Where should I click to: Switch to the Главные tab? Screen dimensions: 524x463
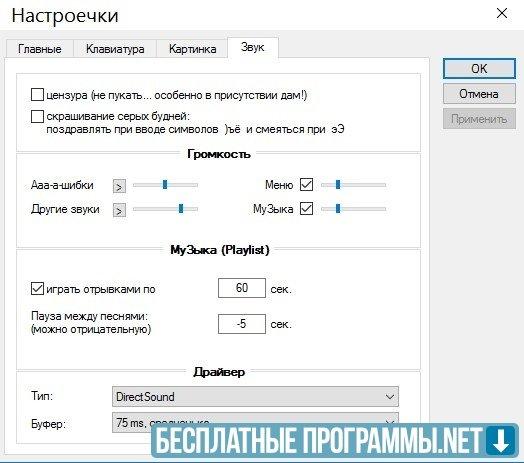tap(40, 49)
